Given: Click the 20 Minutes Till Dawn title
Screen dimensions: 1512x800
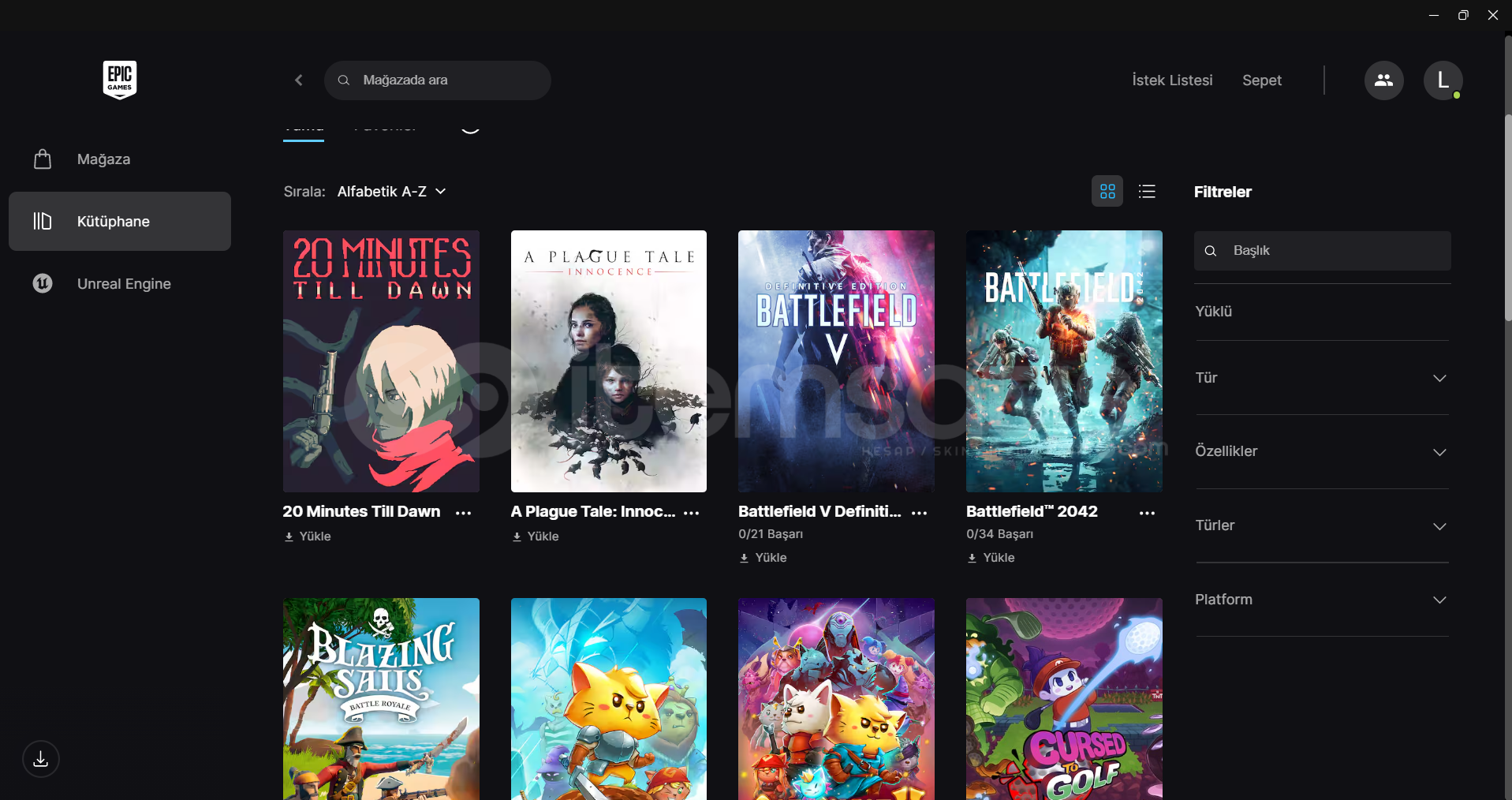Looking at the screenshot, I should [x=361, y=511].
